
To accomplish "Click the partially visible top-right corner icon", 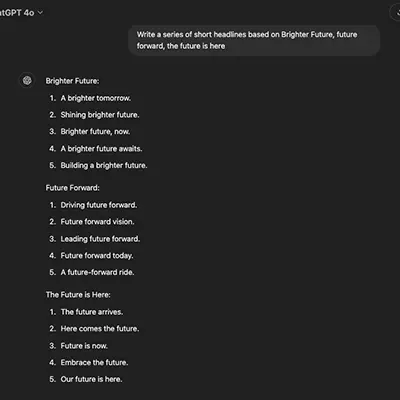I will (396, 13).
